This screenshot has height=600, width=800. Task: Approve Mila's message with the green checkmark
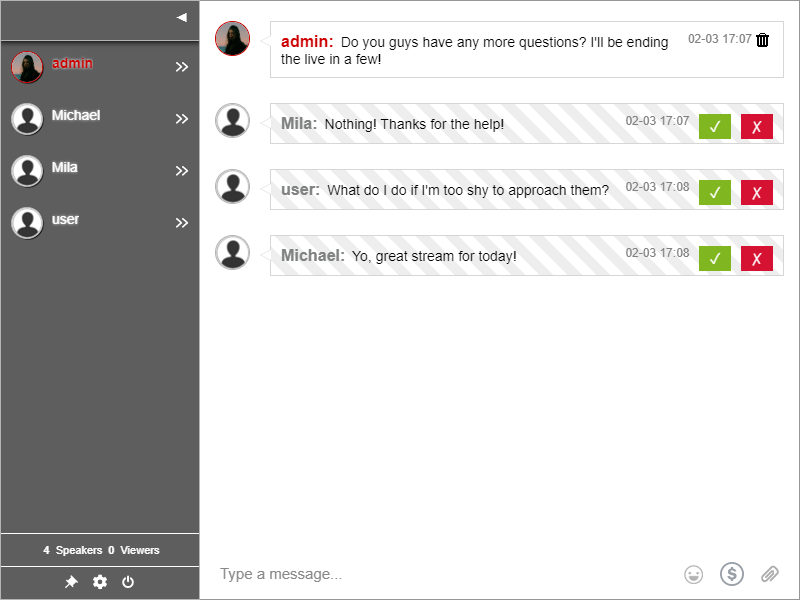point(715,127)
